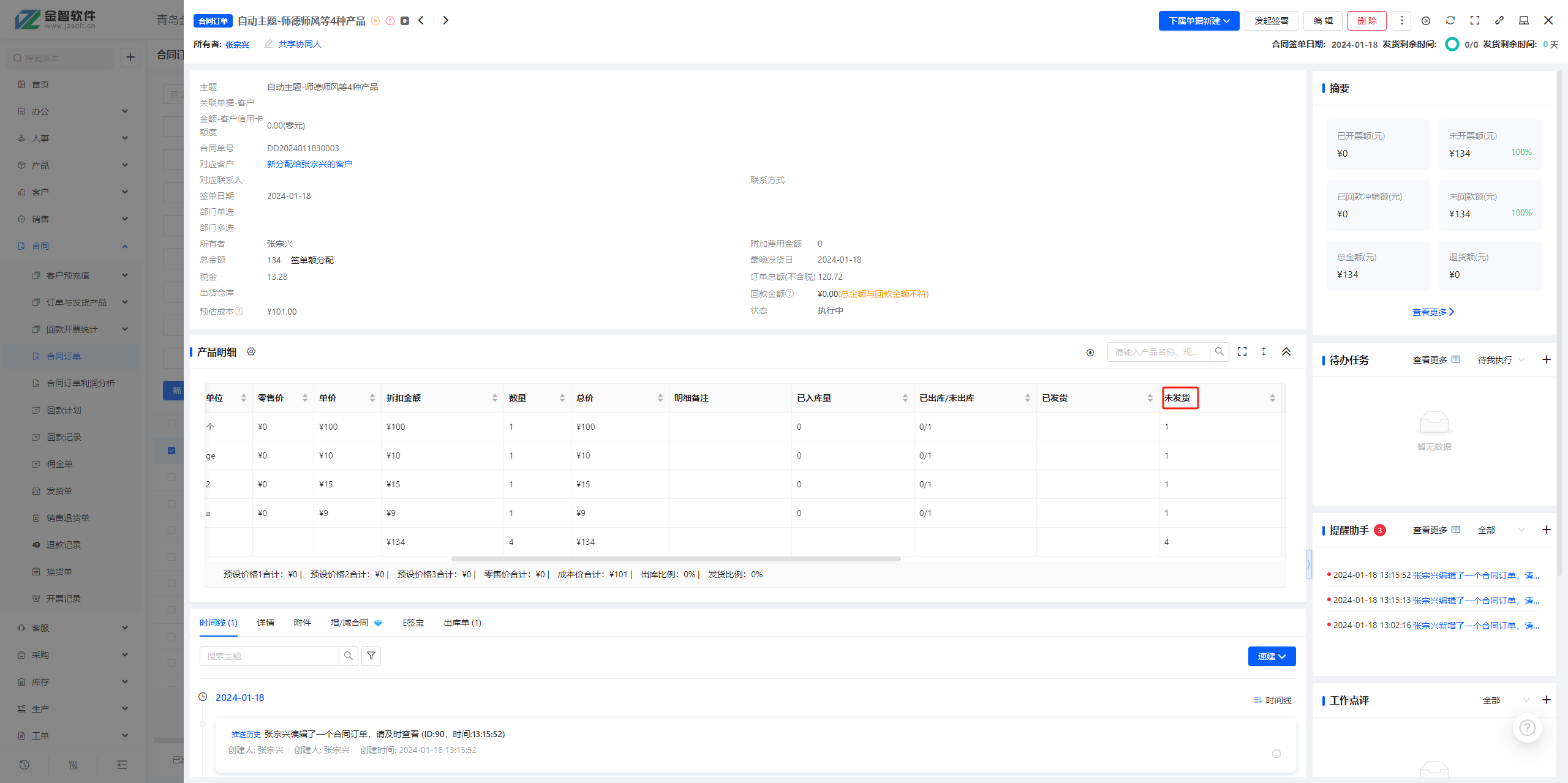1568x783 pixels.
Task: Switch to the 出库单 (1) tab
Action: [x=462, y=623]
